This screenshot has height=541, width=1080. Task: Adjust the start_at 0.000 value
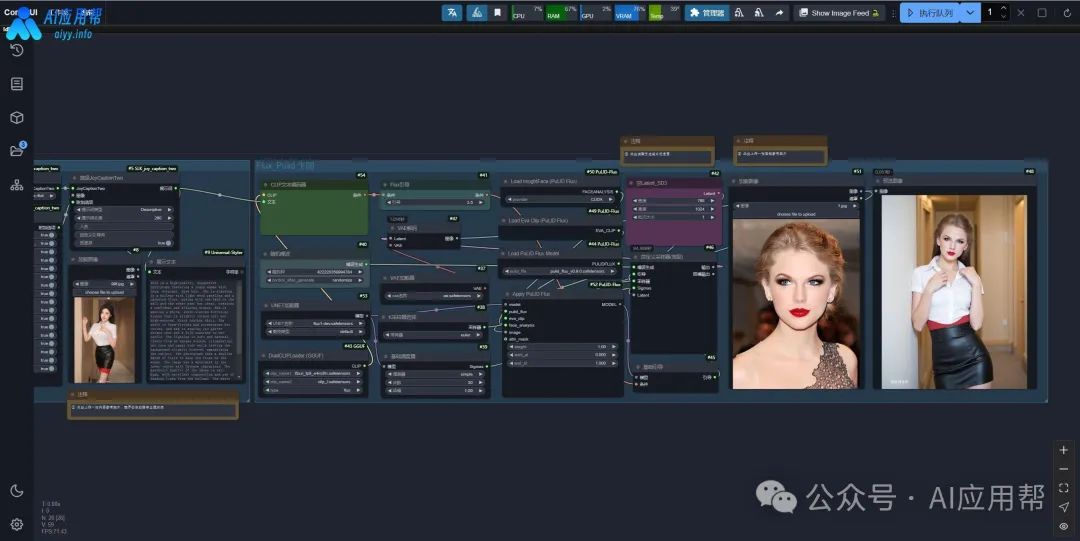[561, 355]
